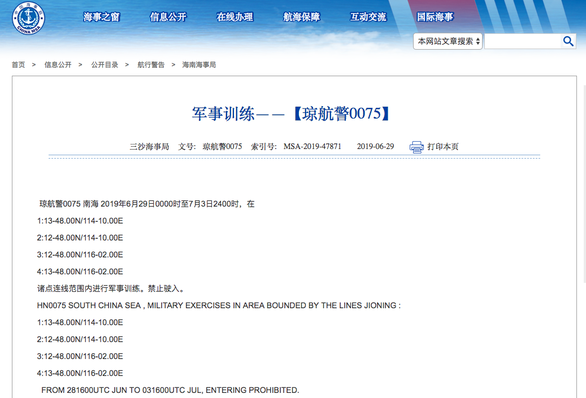Click the index number MSA-2019-47871
This screenshot has height=398, width=586.
(x=312, y=146)
